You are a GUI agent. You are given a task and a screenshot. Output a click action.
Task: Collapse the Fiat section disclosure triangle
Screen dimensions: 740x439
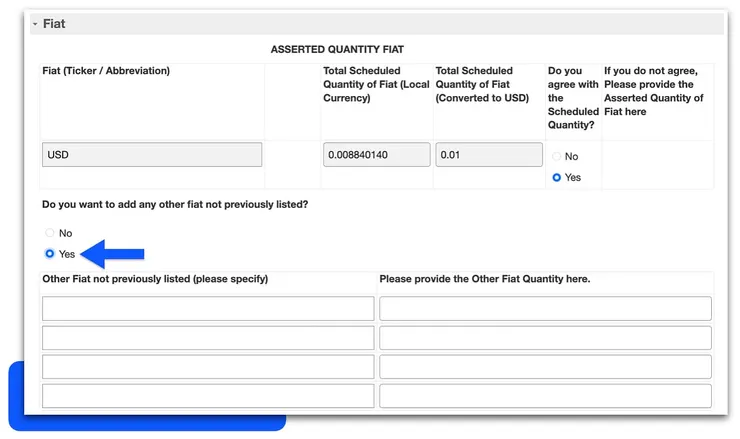tap(35, 24)
